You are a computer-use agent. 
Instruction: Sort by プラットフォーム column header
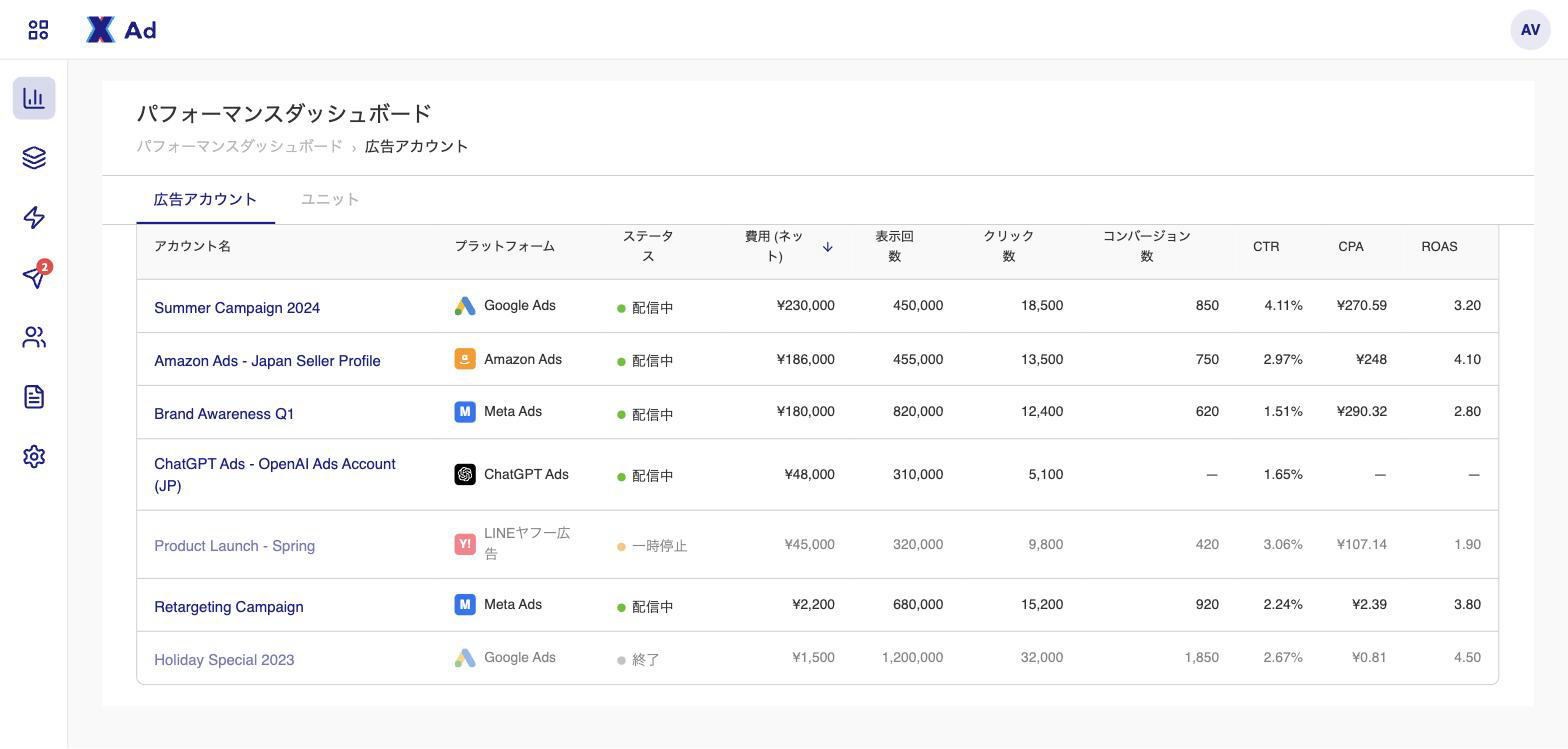pyautogui.click(x=505, y=246)
